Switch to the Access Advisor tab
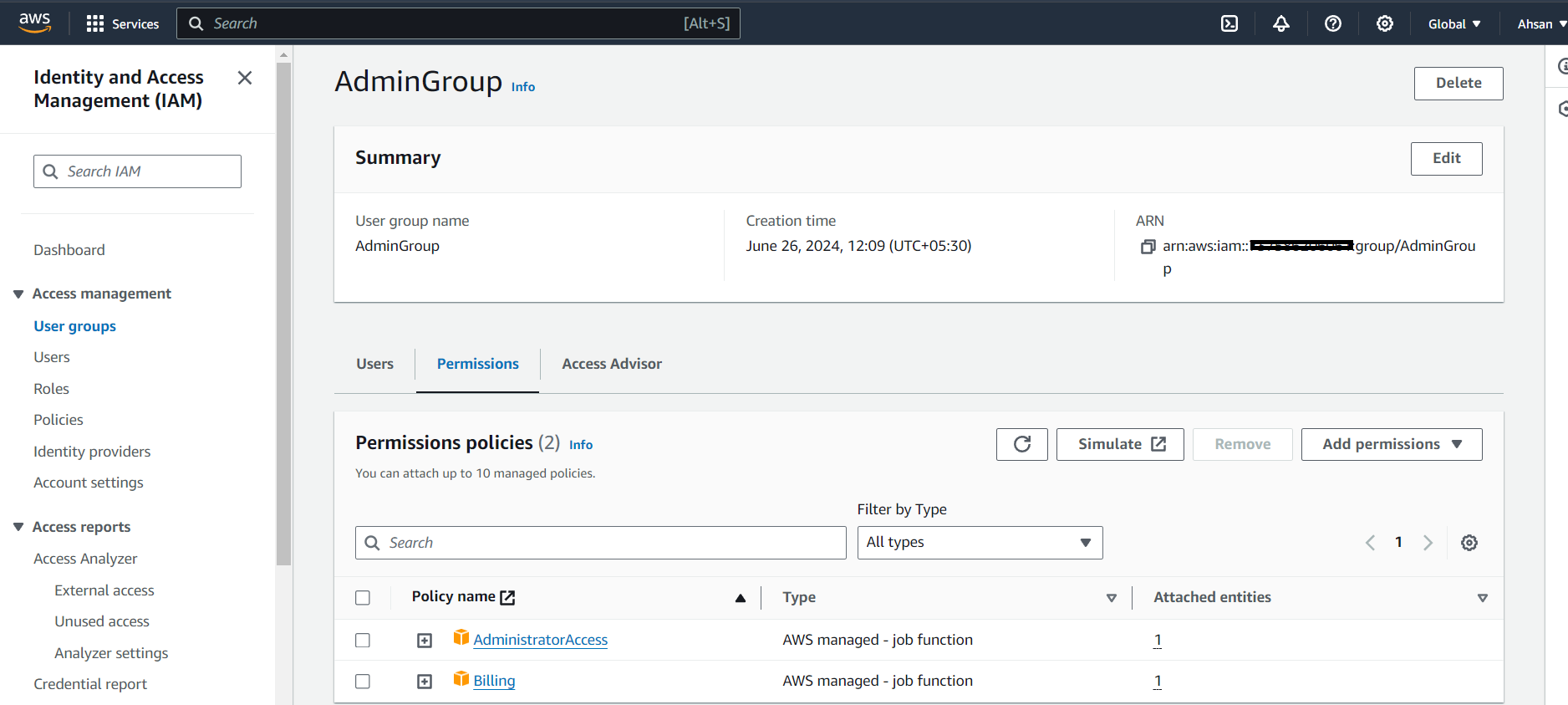This screenshot has width=1568, height=705. [x=612, y=364]
